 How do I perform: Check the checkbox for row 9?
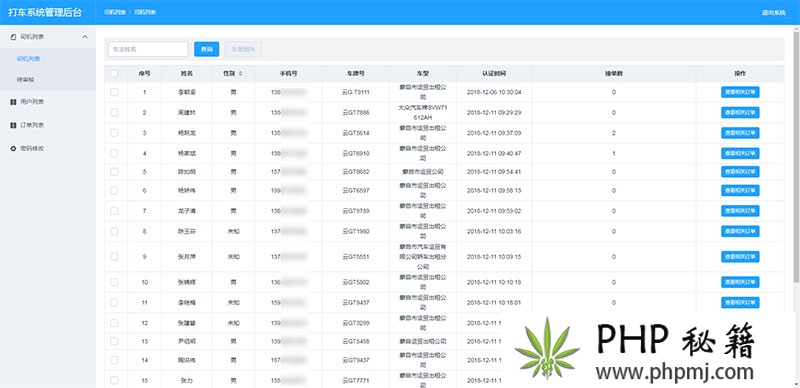tap(114, 256)
